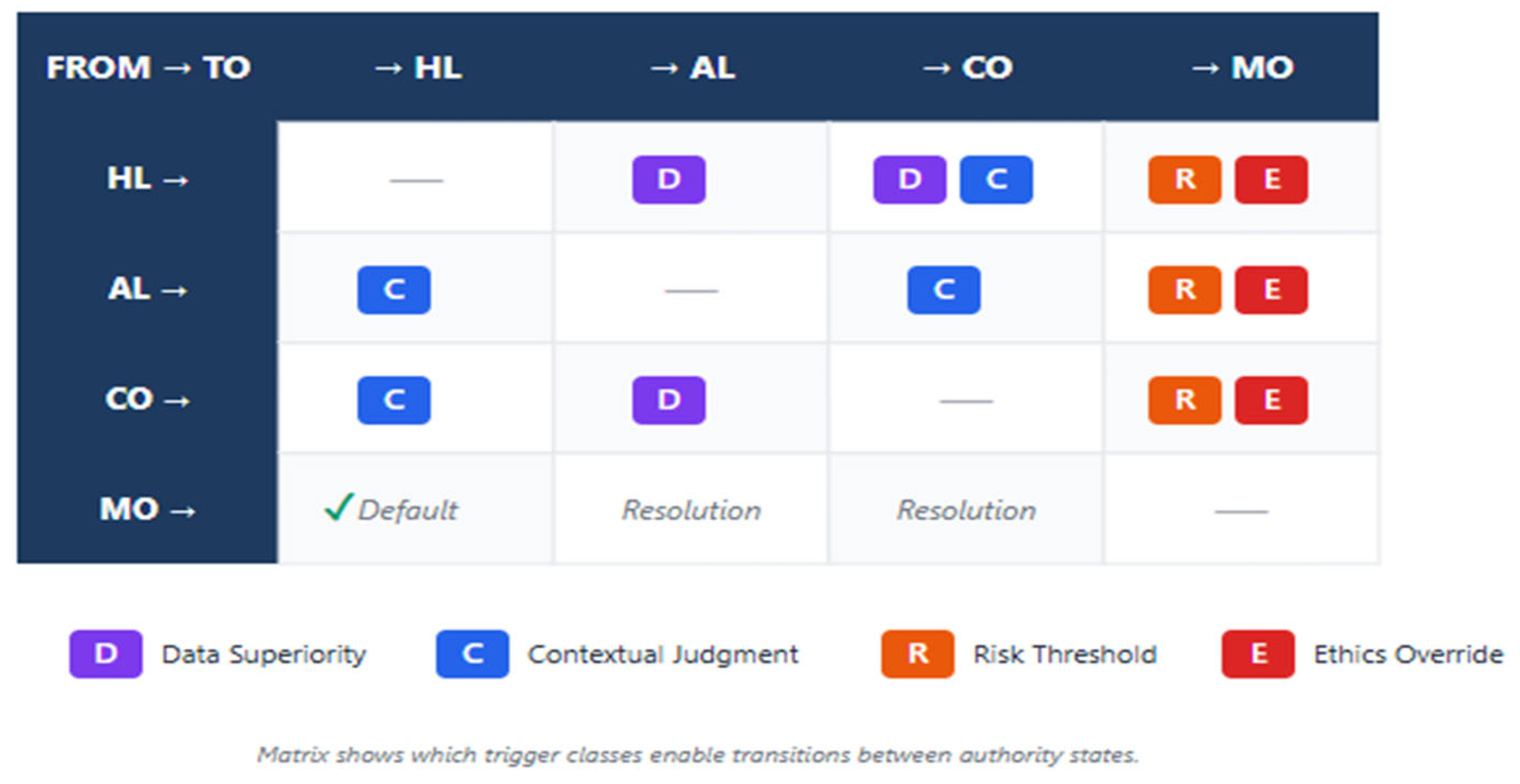Image resolution: width=1520 pixels, height=784 pixels.
Task: Click Resolution text in MO to AL cell
Action: (692, 510)
